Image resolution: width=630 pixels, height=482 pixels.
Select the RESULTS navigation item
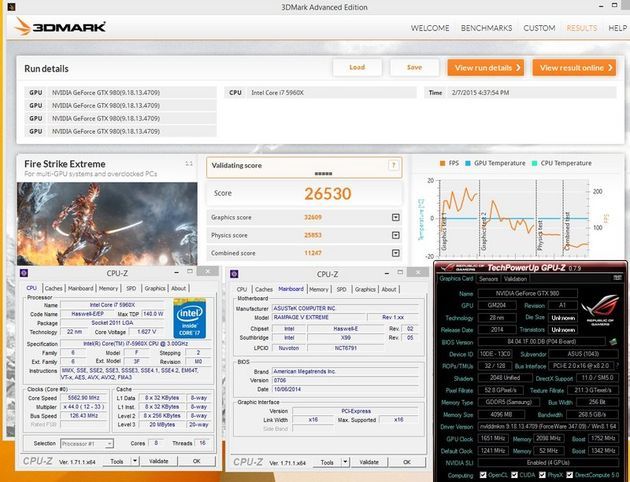click(x=582, y=28)
